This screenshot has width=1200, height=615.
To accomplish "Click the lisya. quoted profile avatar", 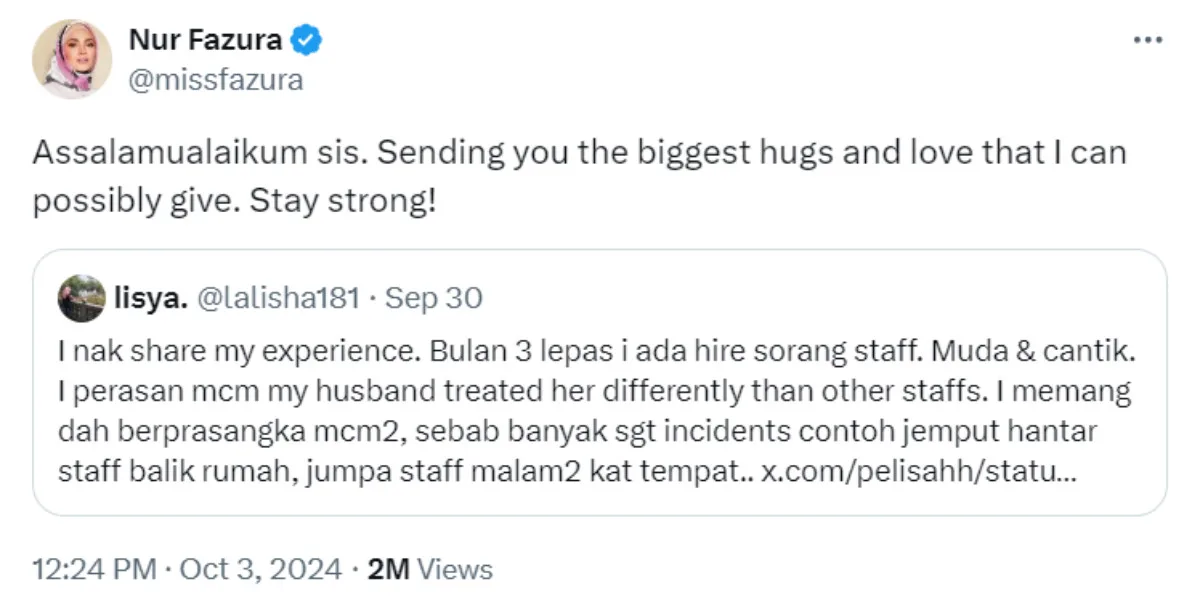I will (81, 298).
